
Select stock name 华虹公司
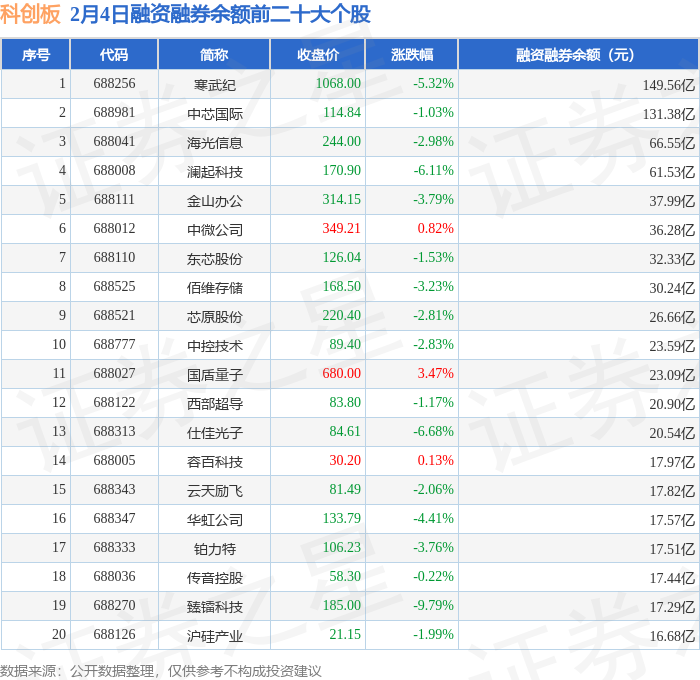[x=215, y=520]
